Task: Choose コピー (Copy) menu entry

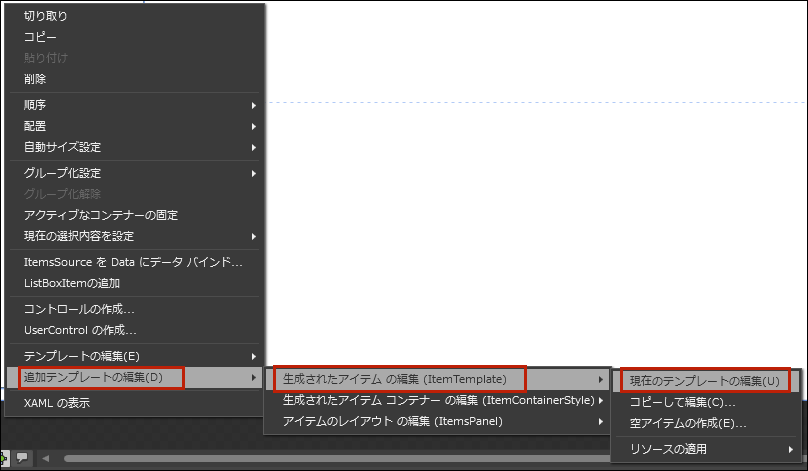Action: 134,37
